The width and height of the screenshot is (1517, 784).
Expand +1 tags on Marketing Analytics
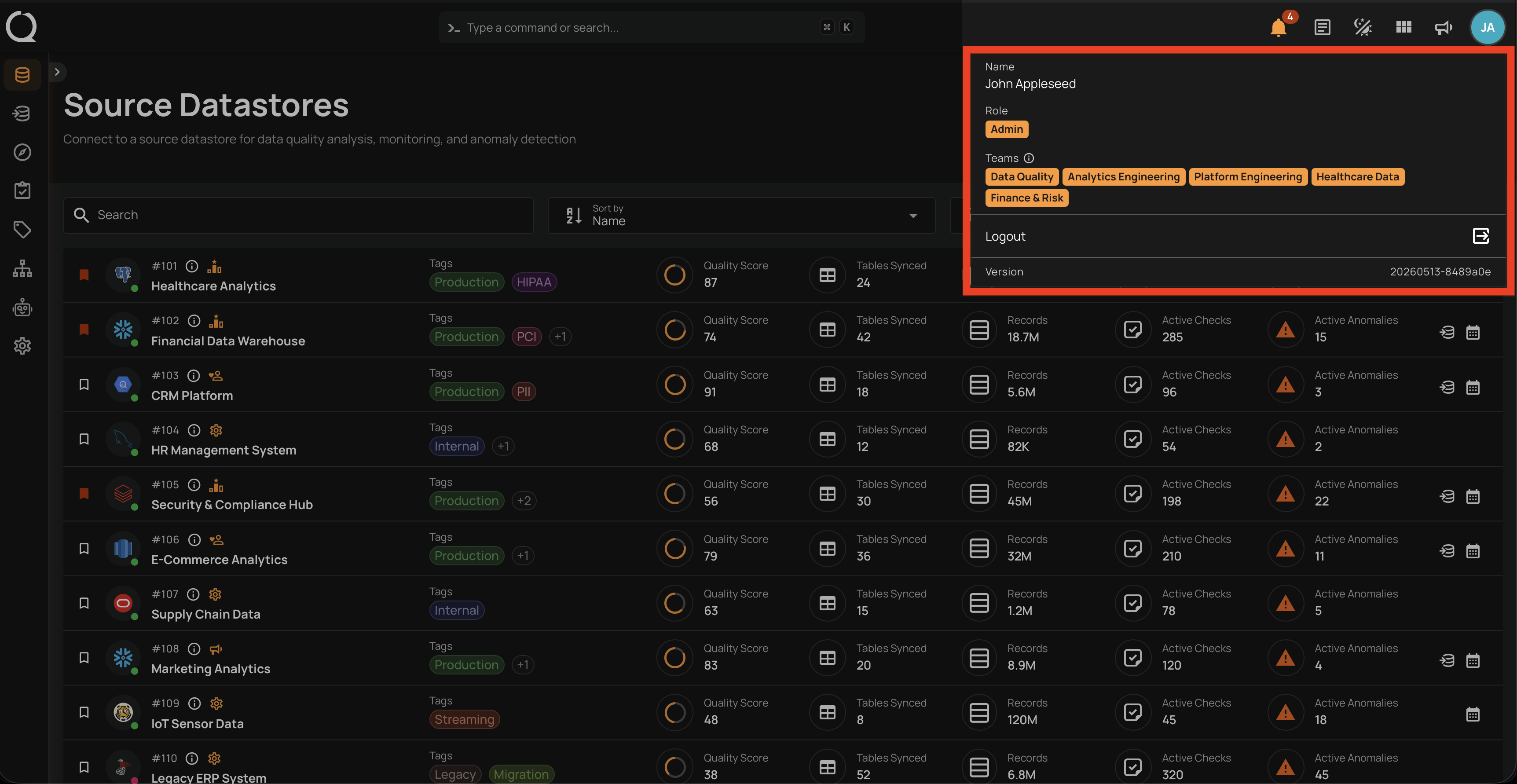[522, 665]
